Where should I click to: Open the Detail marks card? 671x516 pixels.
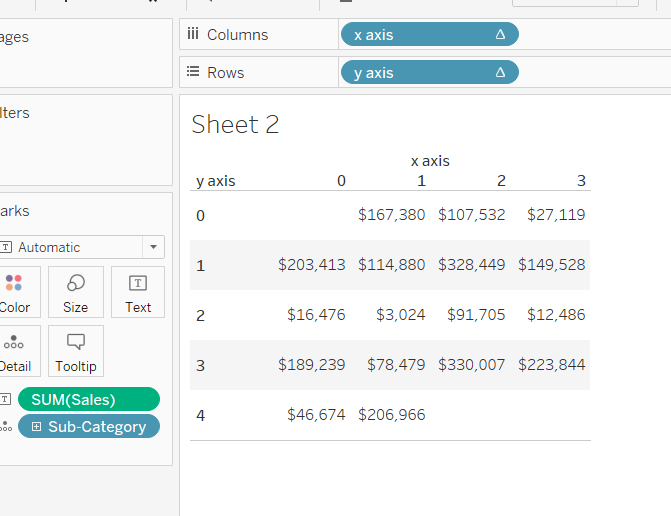coord(16,351)
